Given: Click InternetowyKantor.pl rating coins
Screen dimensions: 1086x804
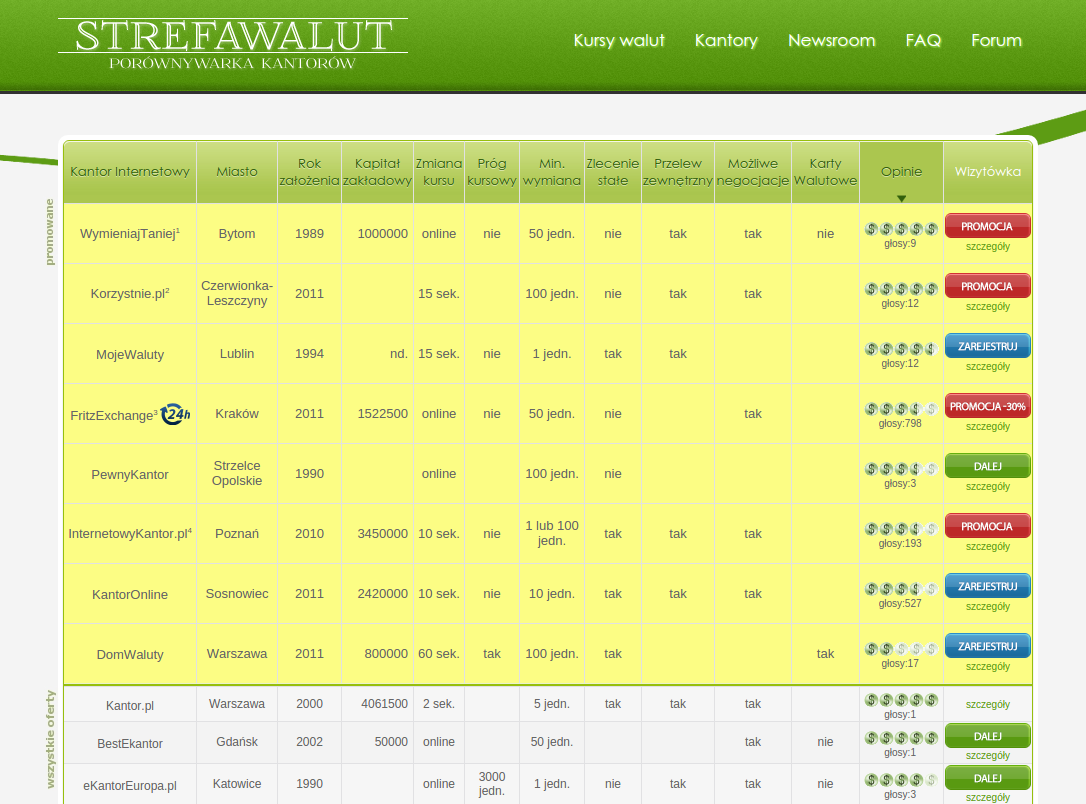Looking at the screenshot, I should coord(901,529).
